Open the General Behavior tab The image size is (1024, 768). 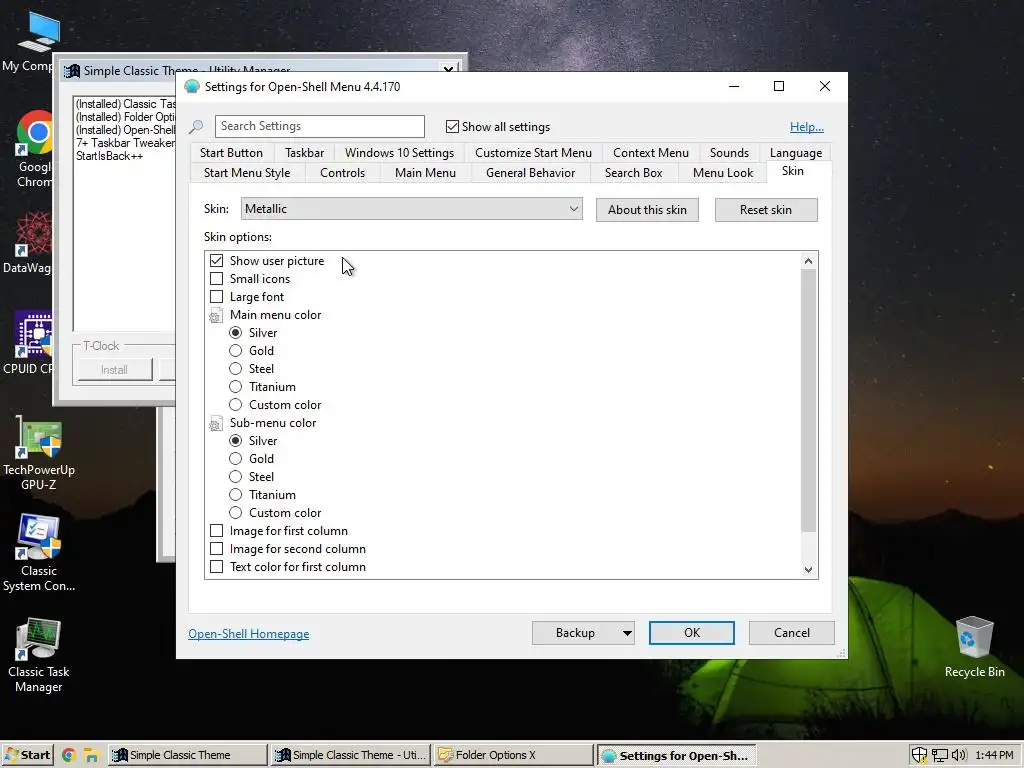tap(530, 173)
